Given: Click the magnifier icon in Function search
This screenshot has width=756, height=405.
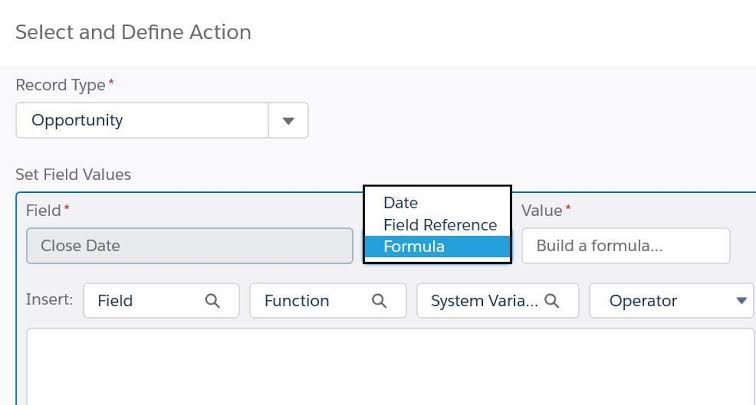Looking at the screenshot, I should point(379,301).
